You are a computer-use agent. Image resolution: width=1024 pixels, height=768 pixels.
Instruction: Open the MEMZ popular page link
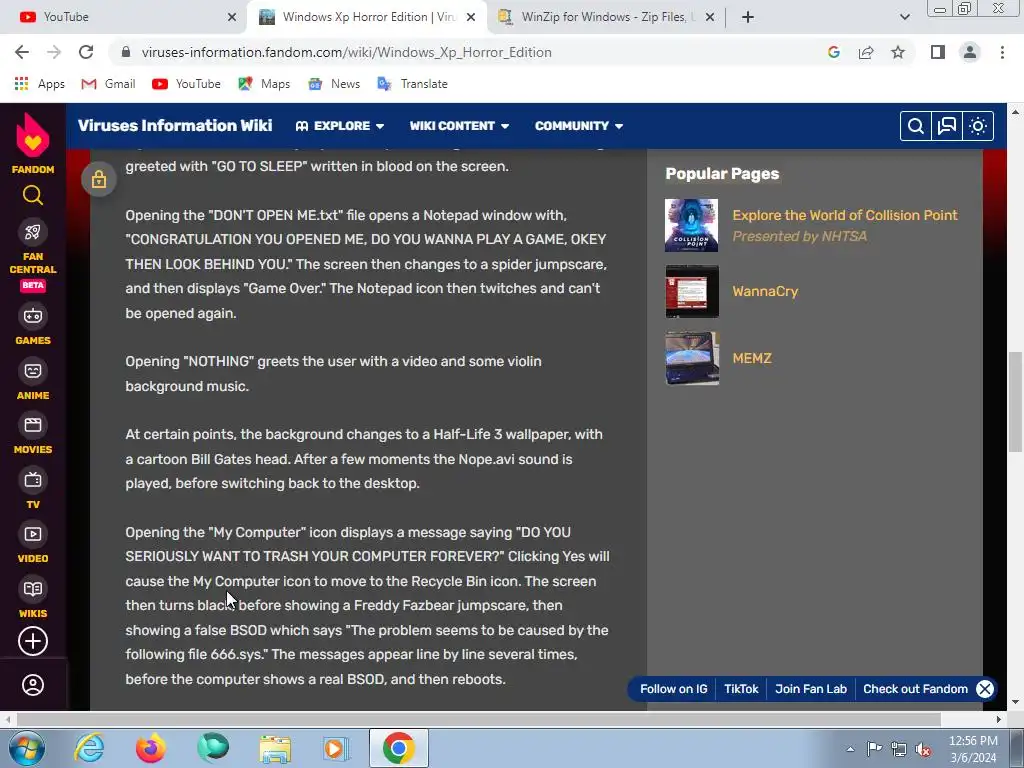tap(752, 358)
